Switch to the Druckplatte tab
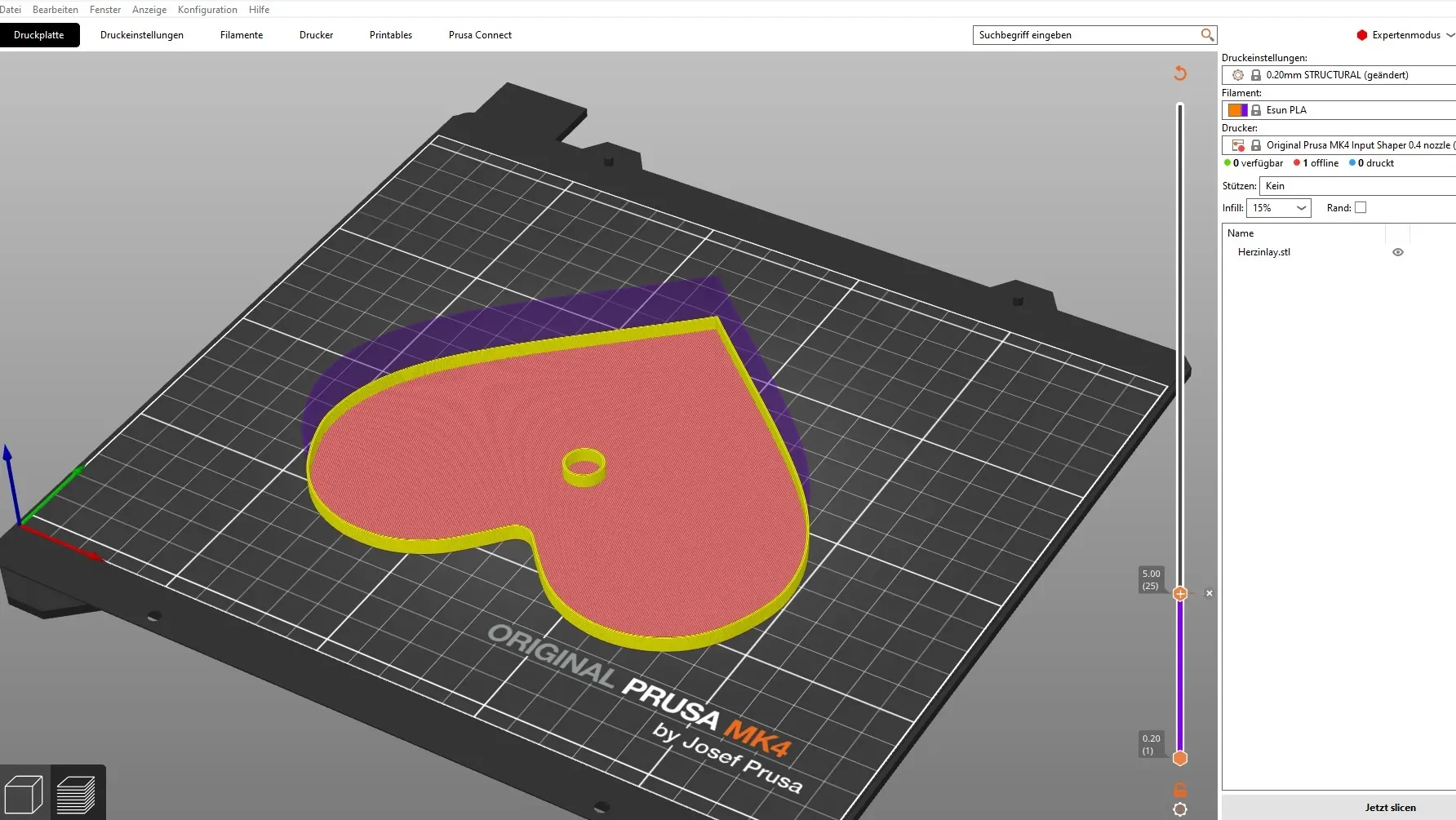The width and height of the screenshot is (1456, 820). click(39, 35)
